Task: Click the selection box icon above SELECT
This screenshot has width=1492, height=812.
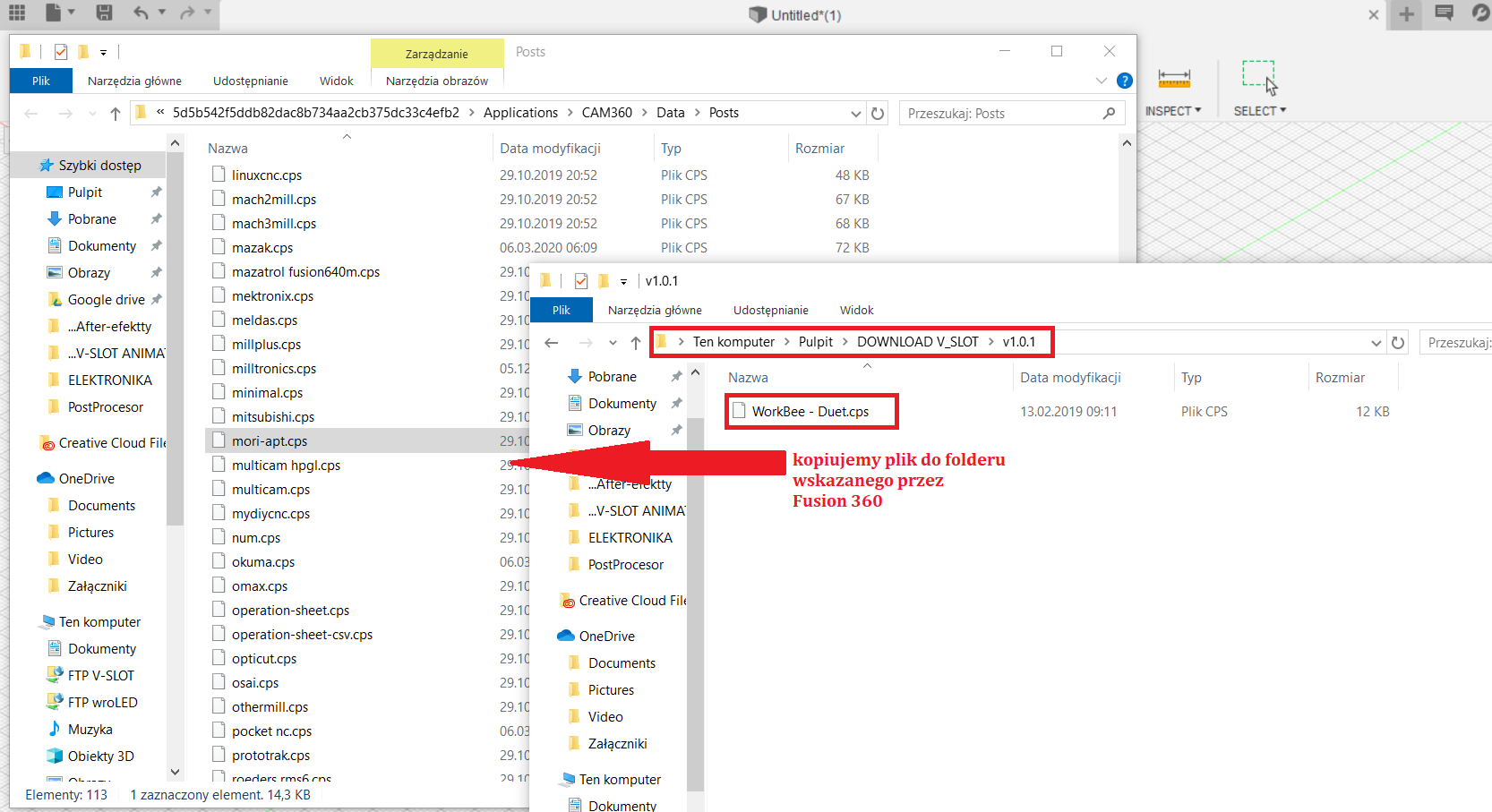Action: (1259, 77)
